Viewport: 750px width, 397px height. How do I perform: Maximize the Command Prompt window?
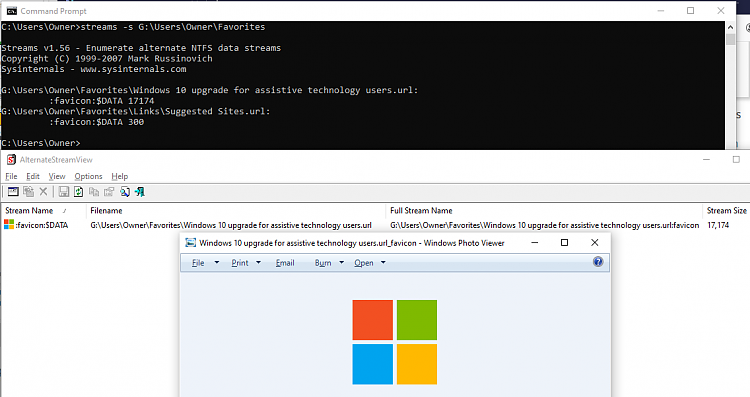coord(691,11)
